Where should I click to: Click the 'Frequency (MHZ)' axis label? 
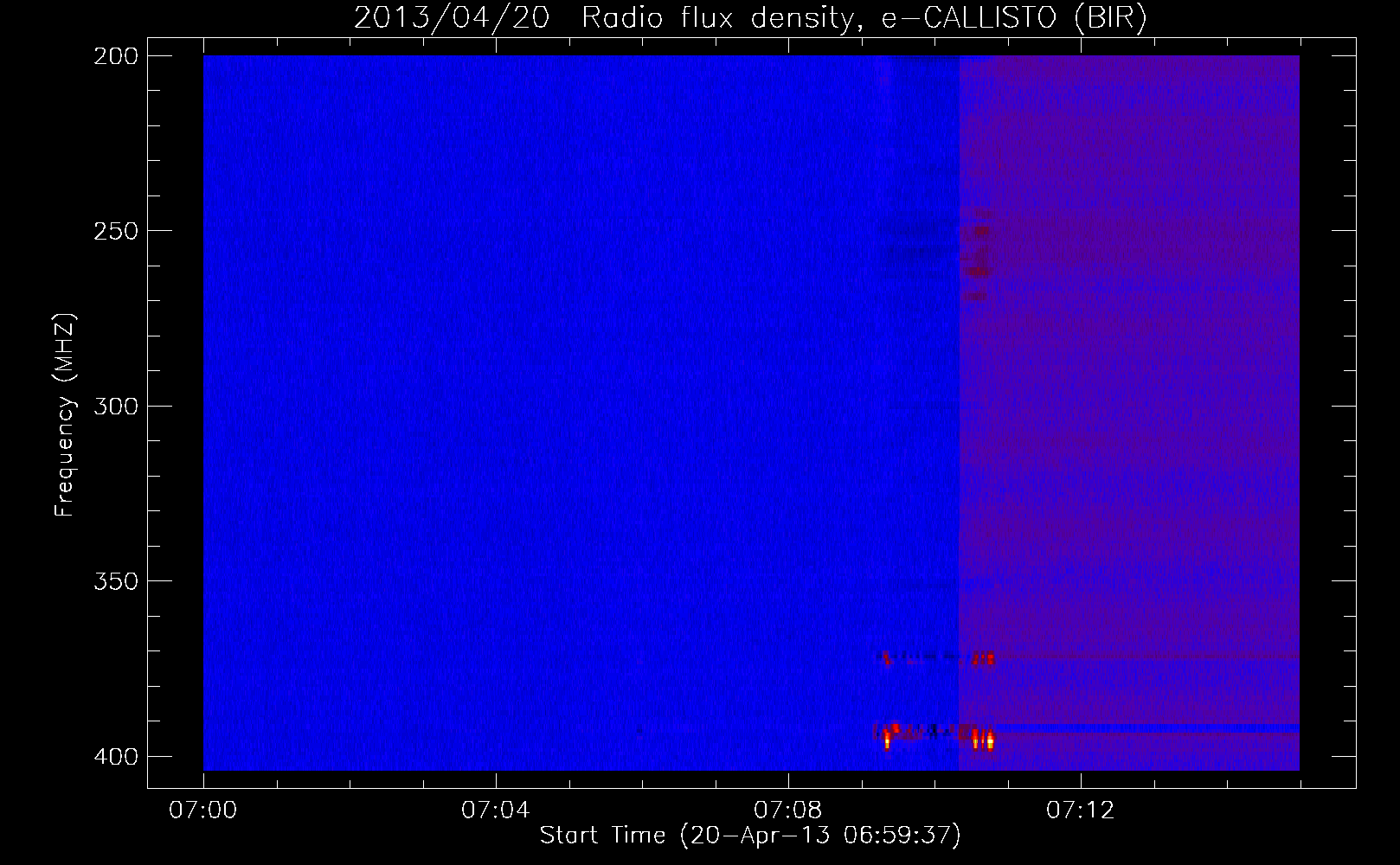65,414
